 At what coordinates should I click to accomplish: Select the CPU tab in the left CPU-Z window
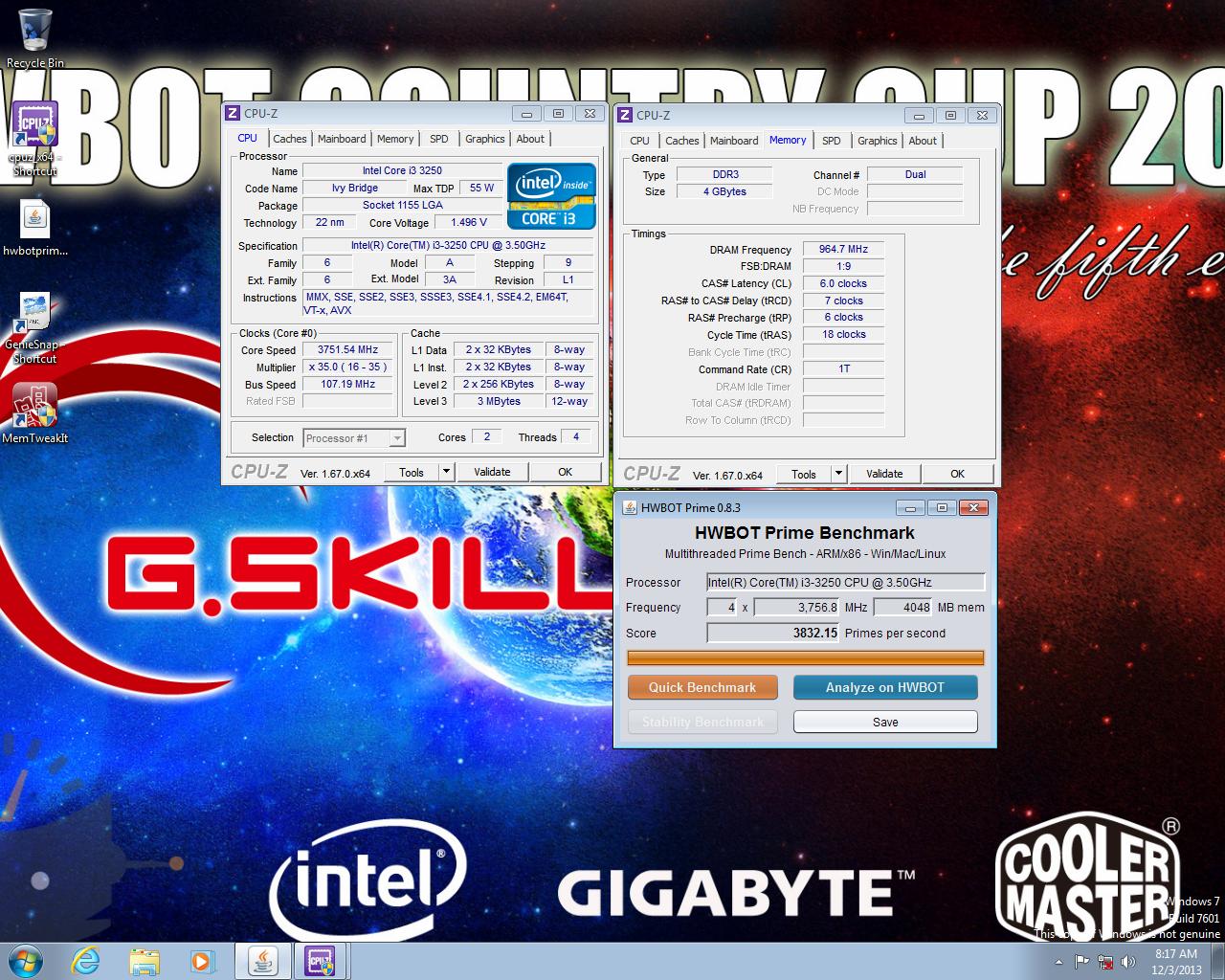248,138
